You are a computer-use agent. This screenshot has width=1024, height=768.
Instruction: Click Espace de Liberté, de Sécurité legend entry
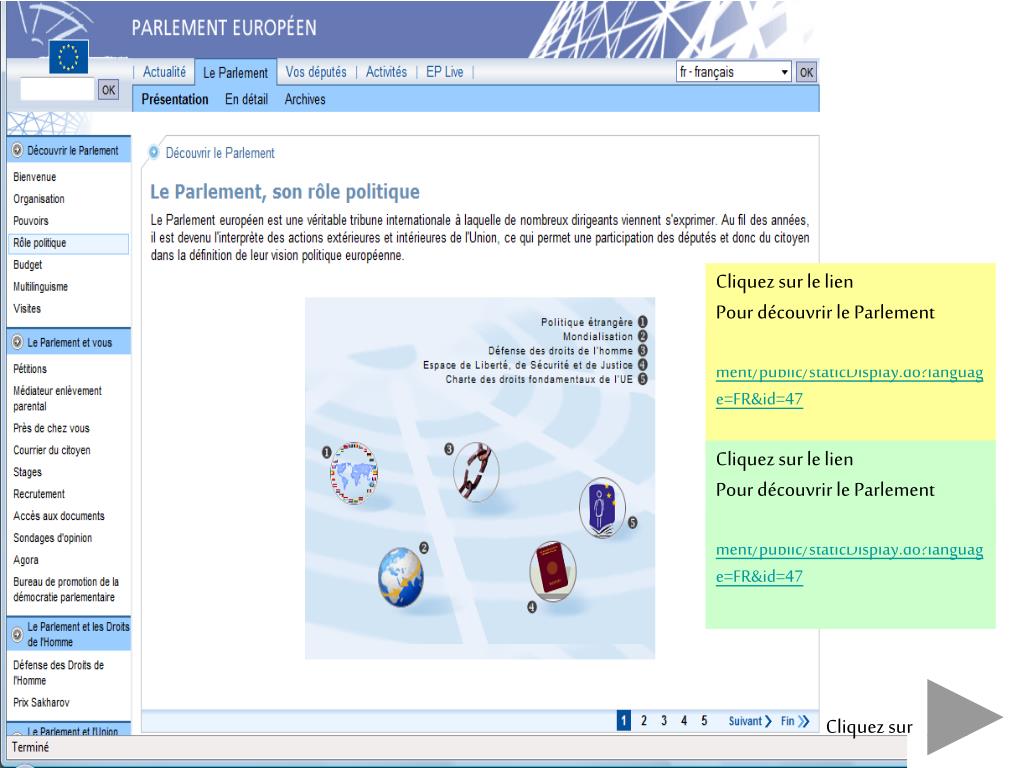tap(535, 365)
